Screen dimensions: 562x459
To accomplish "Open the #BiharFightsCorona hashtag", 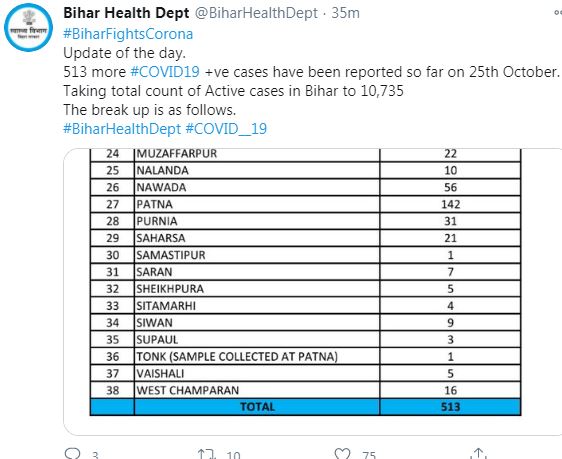I will click(128, 34).
